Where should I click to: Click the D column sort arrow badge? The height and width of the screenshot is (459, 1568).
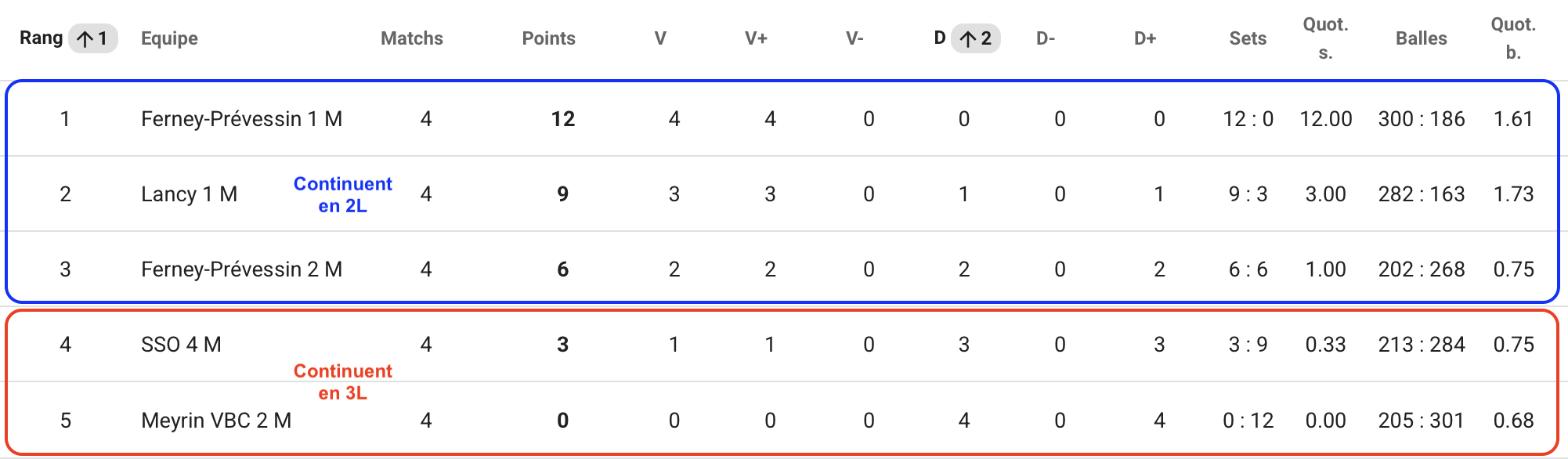coord(975,38)
